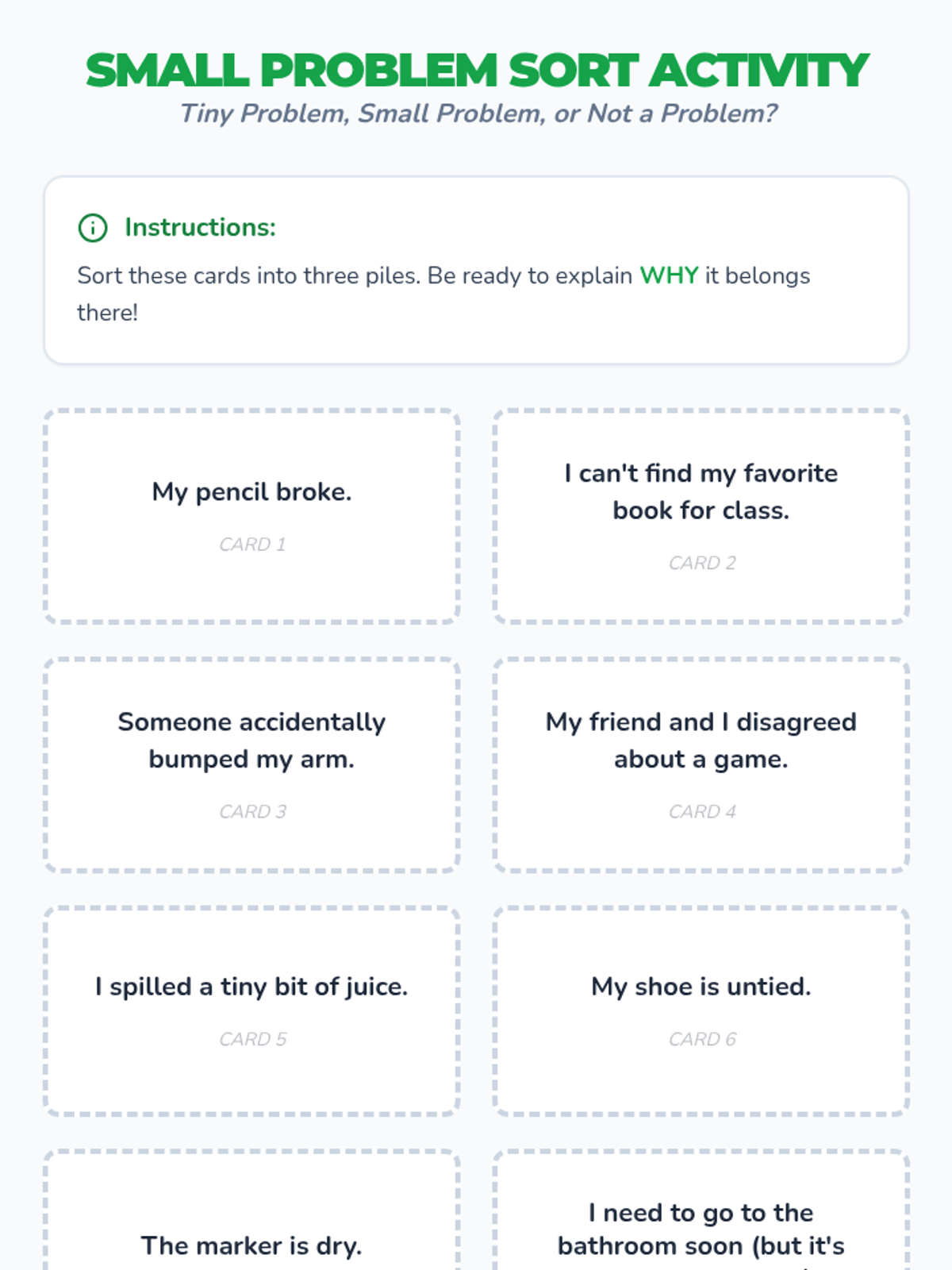952x1270 pixels.
Task: Click the 'Tiny Problem, Small Problem' subtitle
Action: 478,114
